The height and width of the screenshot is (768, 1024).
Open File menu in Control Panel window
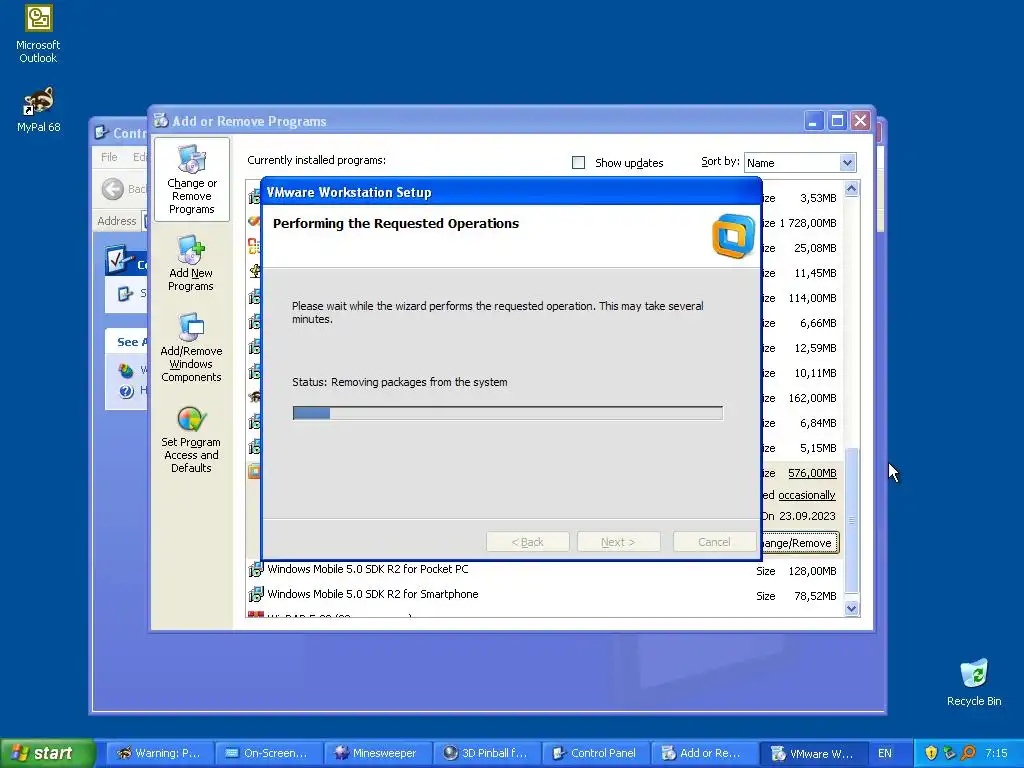click(109, 157)
